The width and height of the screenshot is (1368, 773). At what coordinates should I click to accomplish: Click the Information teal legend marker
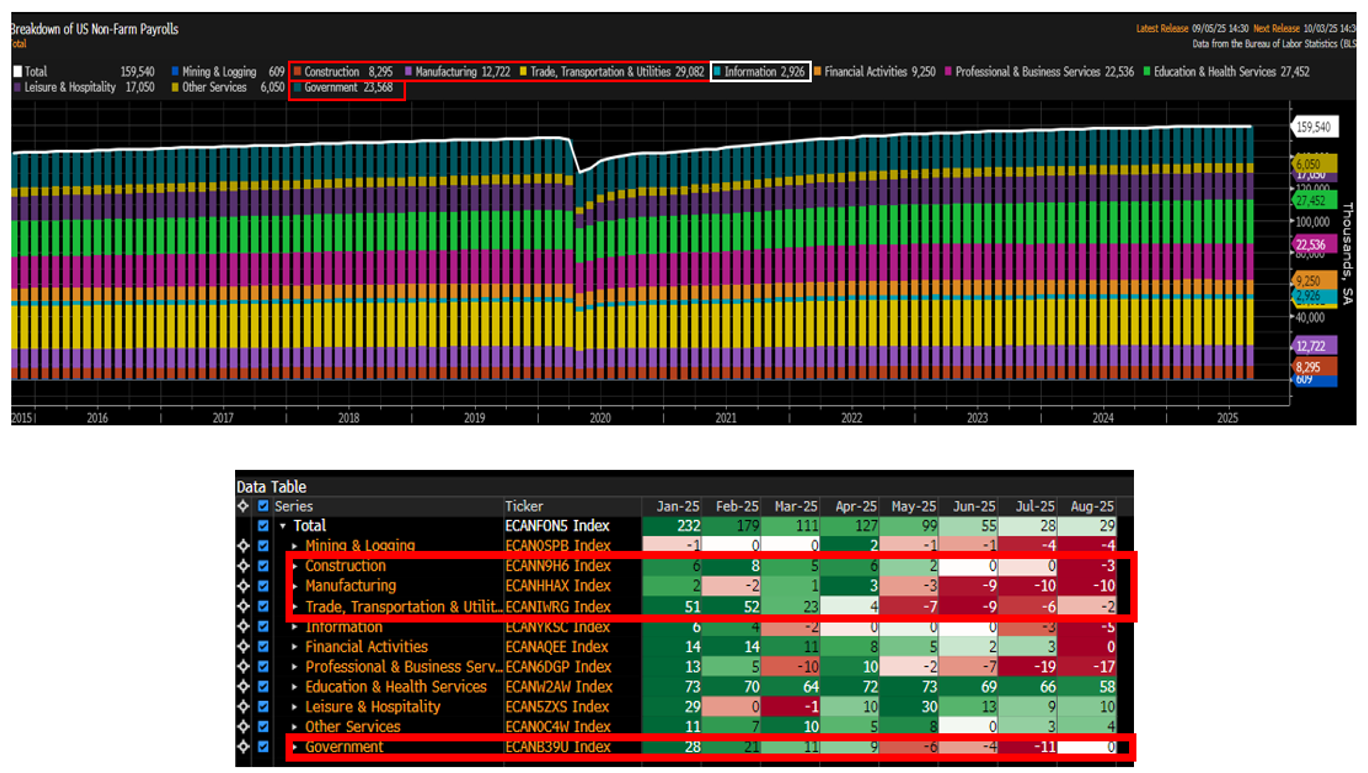(x=718, y=72)
